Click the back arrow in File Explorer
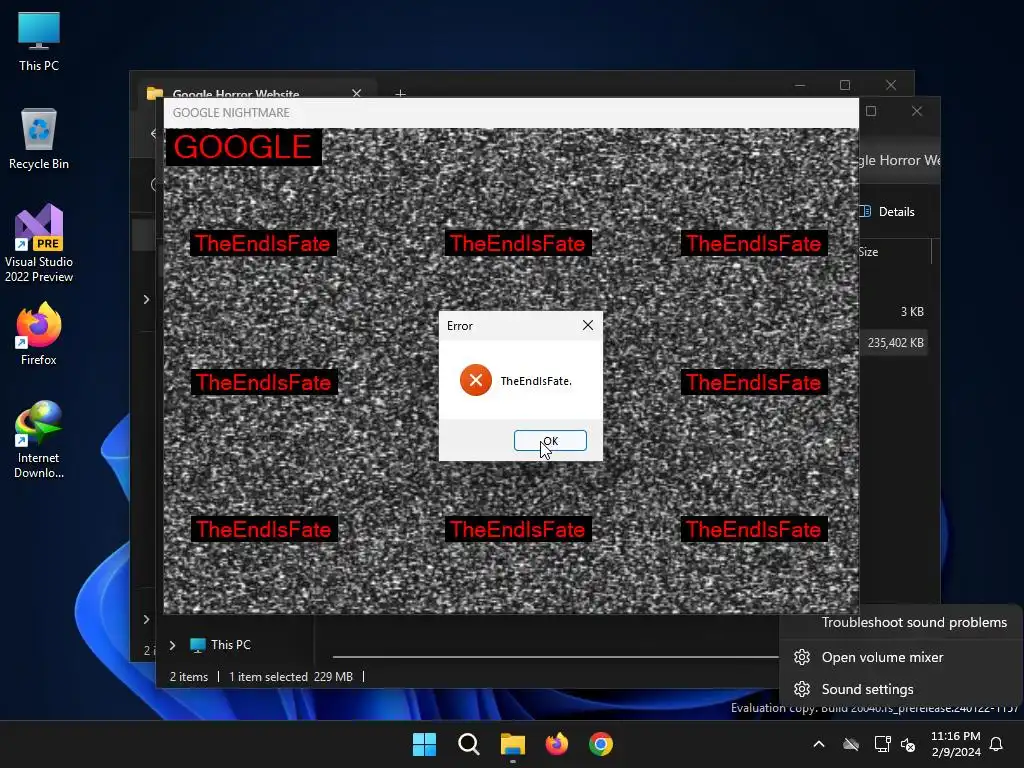Screen dimensions: 1024x768 click(x=154, y=133)
